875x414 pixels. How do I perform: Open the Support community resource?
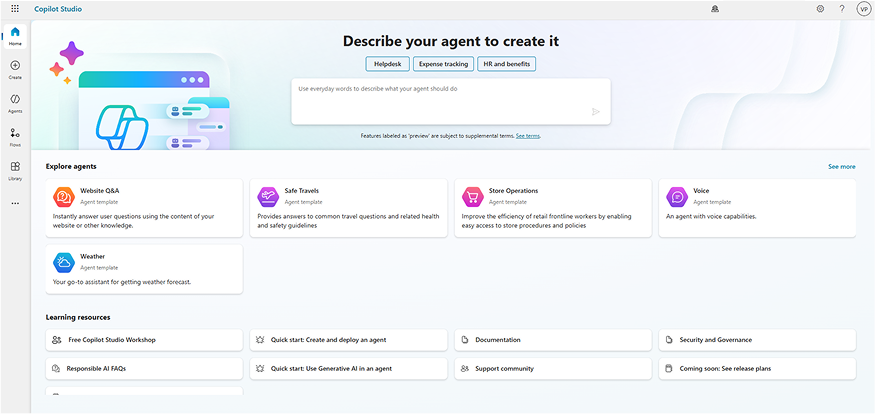[553, 369]
